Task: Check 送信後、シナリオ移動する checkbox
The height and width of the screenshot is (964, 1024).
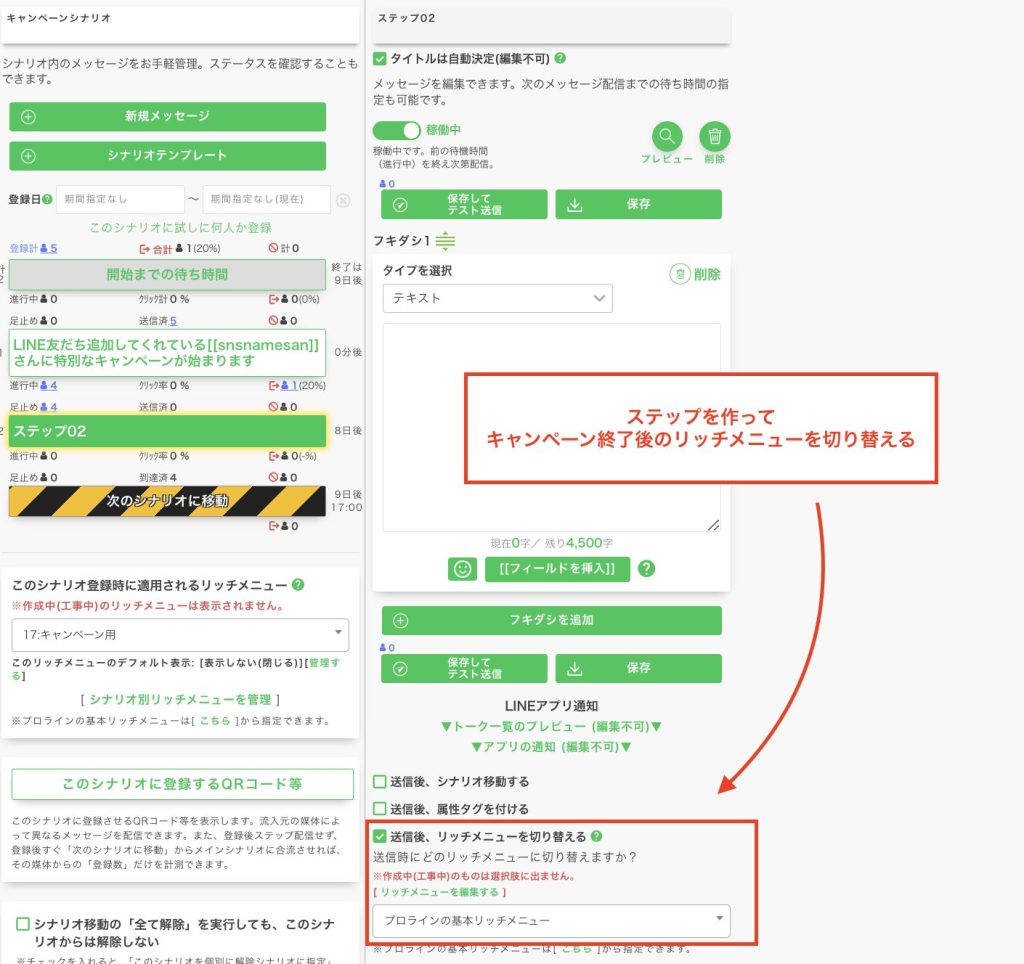Action: tap(380, 782)
